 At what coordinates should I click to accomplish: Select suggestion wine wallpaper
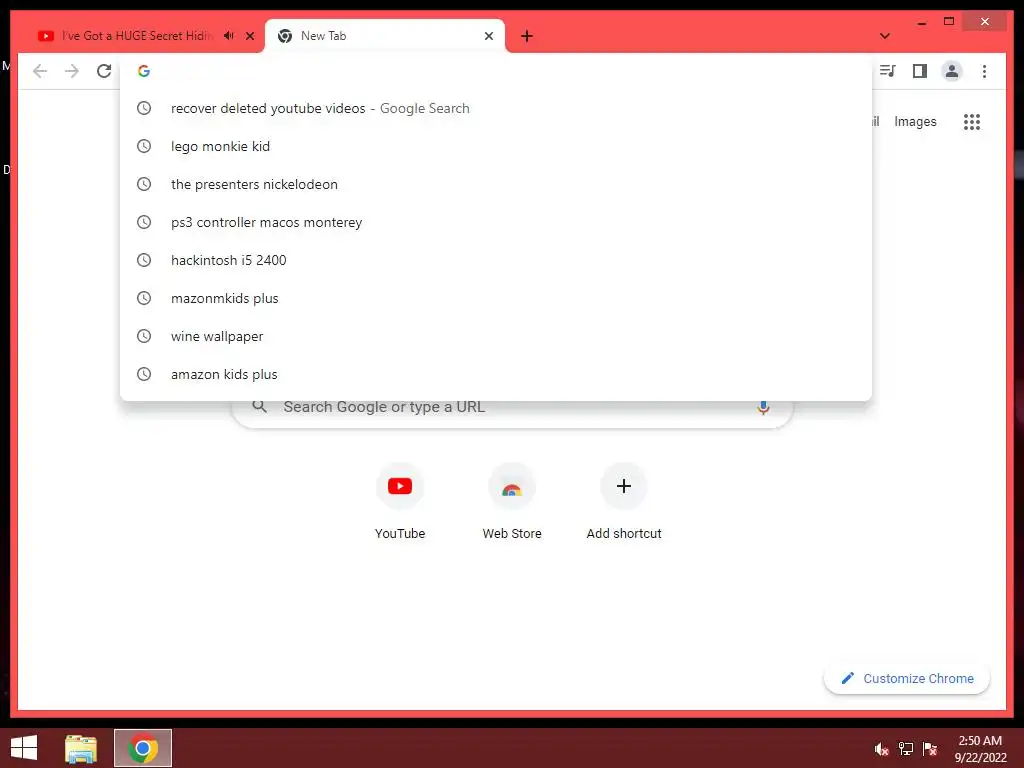coord(496,336)
